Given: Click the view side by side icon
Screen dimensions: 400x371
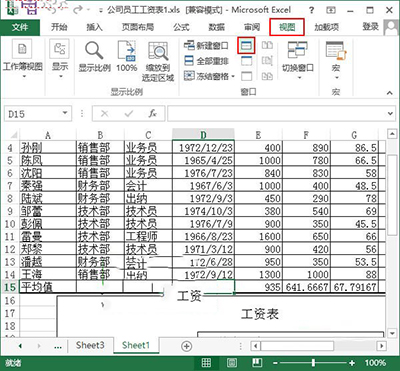Looking at the screenshot, I should point(267,46).
